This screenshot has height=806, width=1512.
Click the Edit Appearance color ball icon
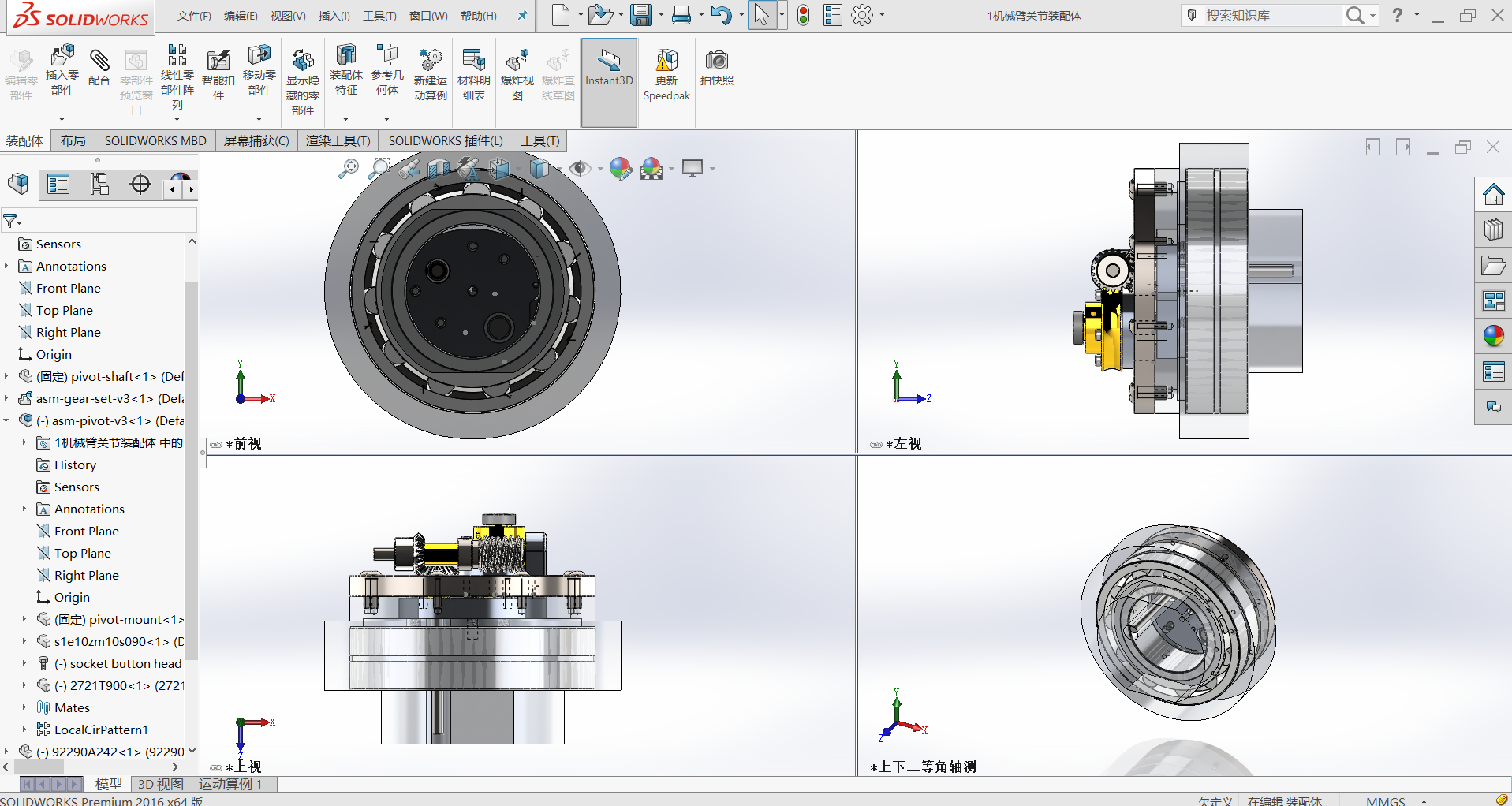click(621, 168)
